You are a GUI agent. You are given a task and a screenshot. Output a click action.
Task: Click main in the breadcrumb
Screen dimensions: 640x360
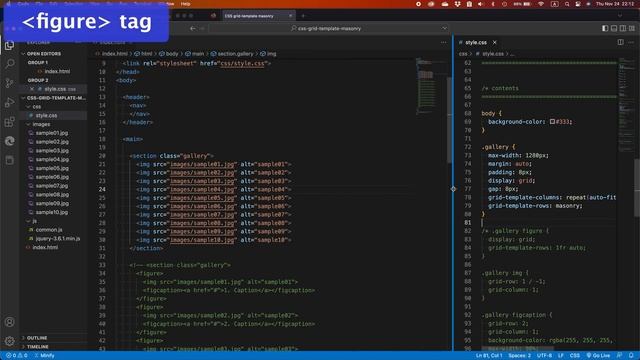(x=198, y=54)
